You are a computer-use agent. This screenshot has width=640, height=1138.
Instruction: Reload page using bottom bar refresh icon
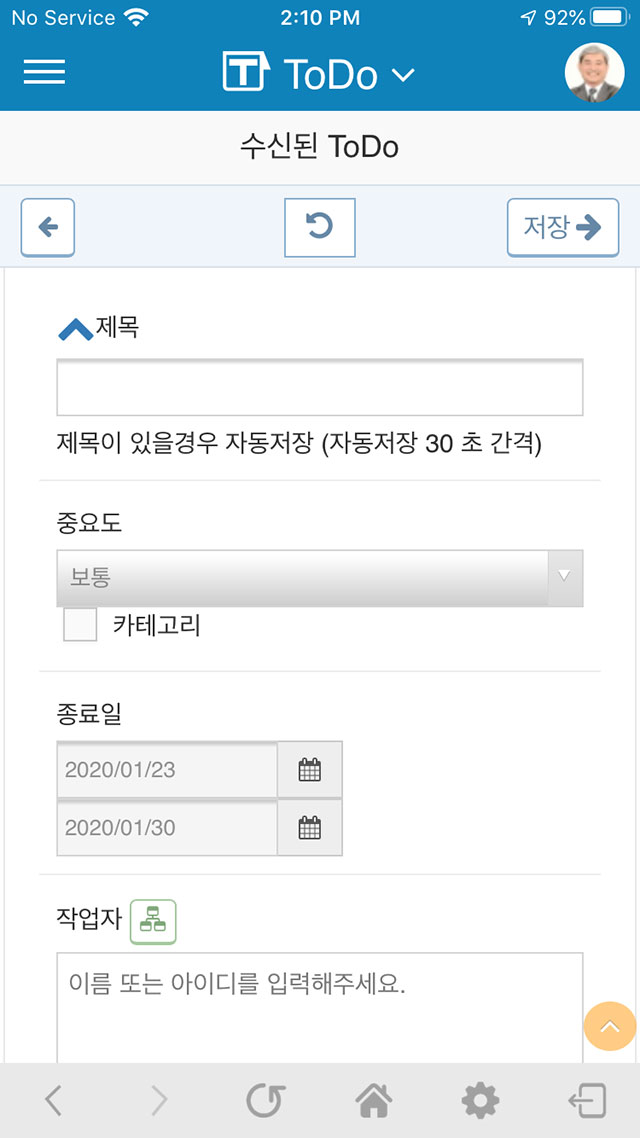coord(266,1101)
